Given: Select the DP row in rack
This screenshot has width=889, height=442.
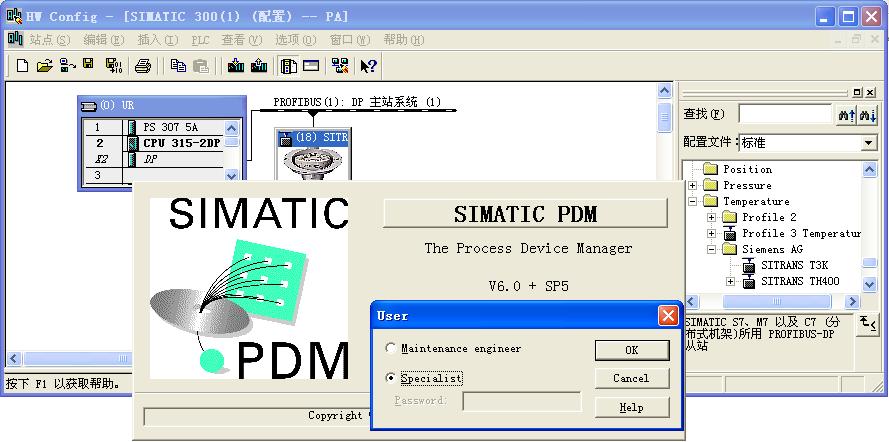Looking at the screenshot, I should point(154,159).
